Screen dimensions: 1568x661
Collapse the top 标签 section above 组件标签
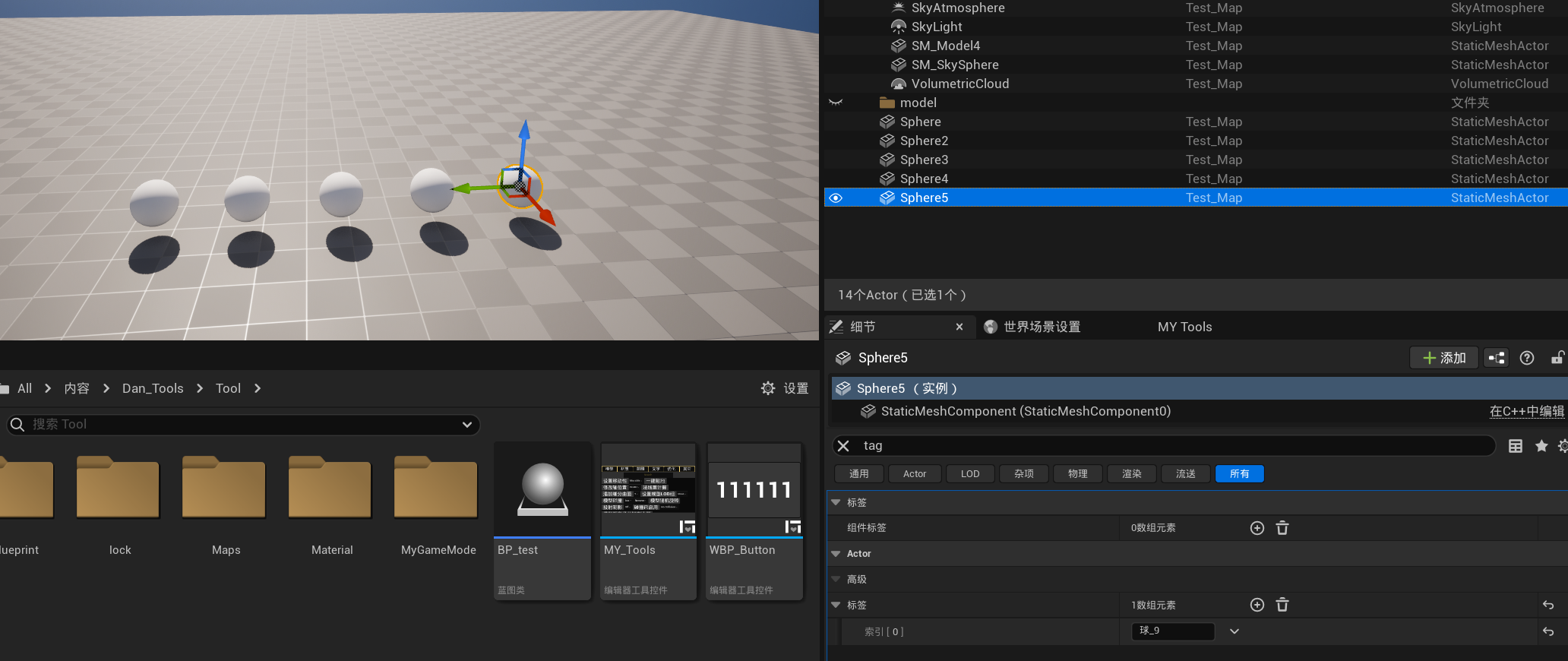coord(836,502)
